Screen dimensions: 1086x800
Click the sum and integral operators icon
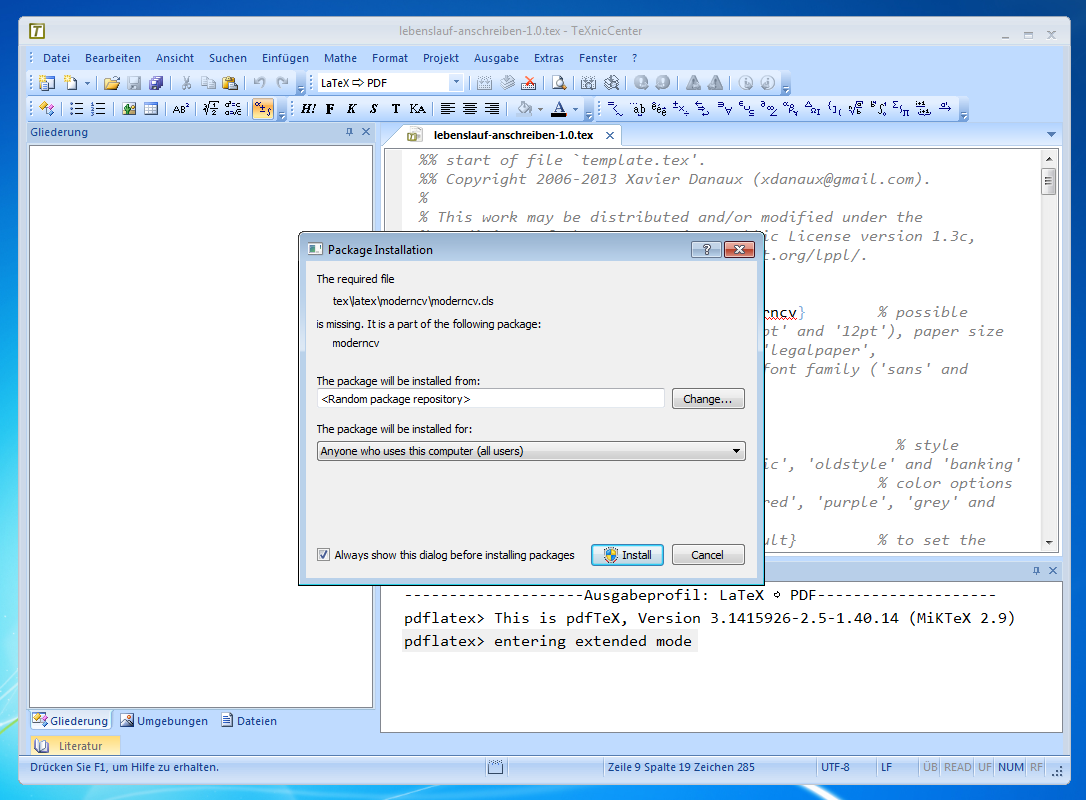coord(900,109)
